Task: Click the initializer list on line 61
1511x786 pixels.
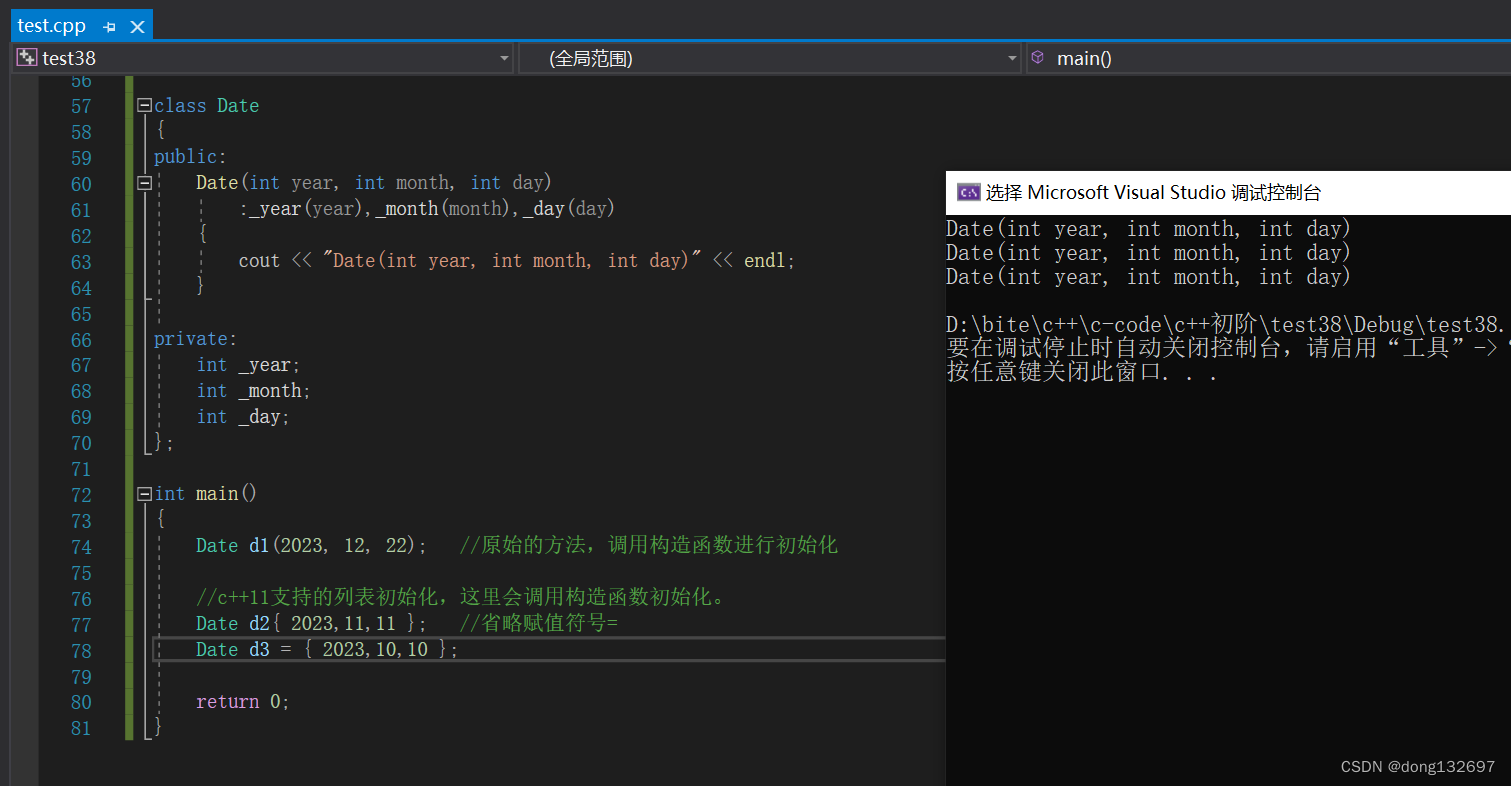Action: [427, 209]
